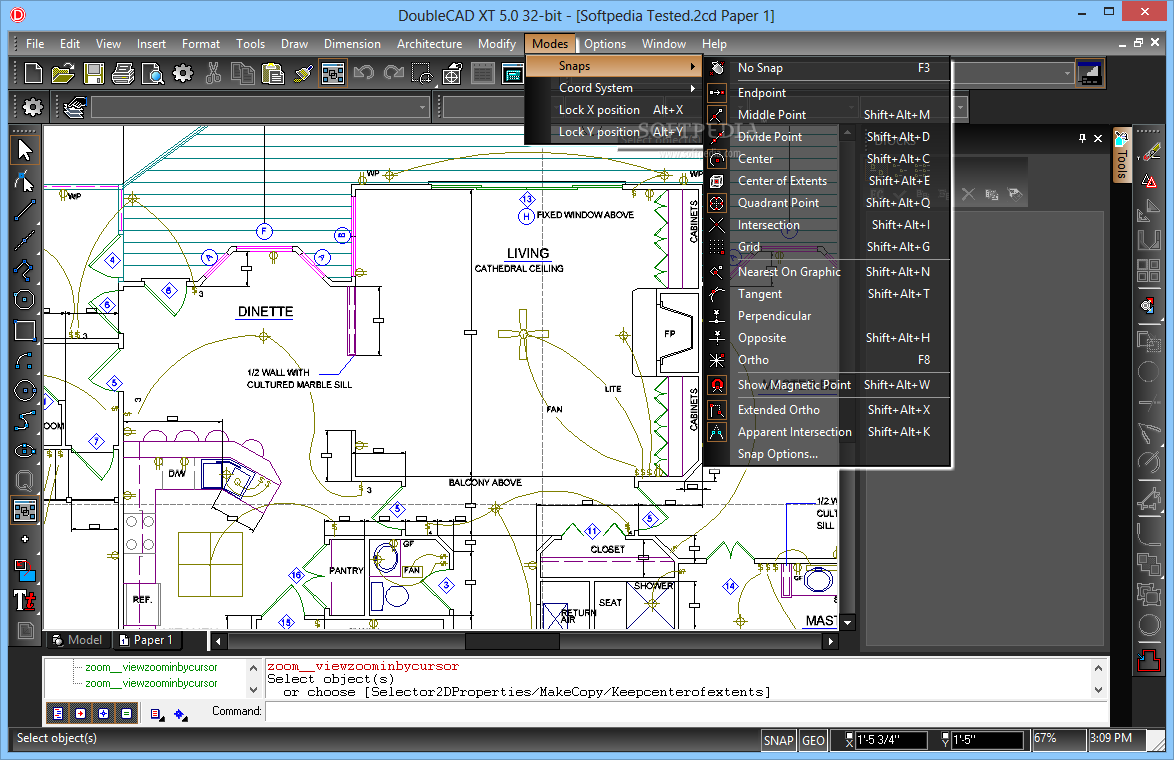Open the layer dropdown list
The height and width of the screenshot is (760, 1174).
pos(422,107)
